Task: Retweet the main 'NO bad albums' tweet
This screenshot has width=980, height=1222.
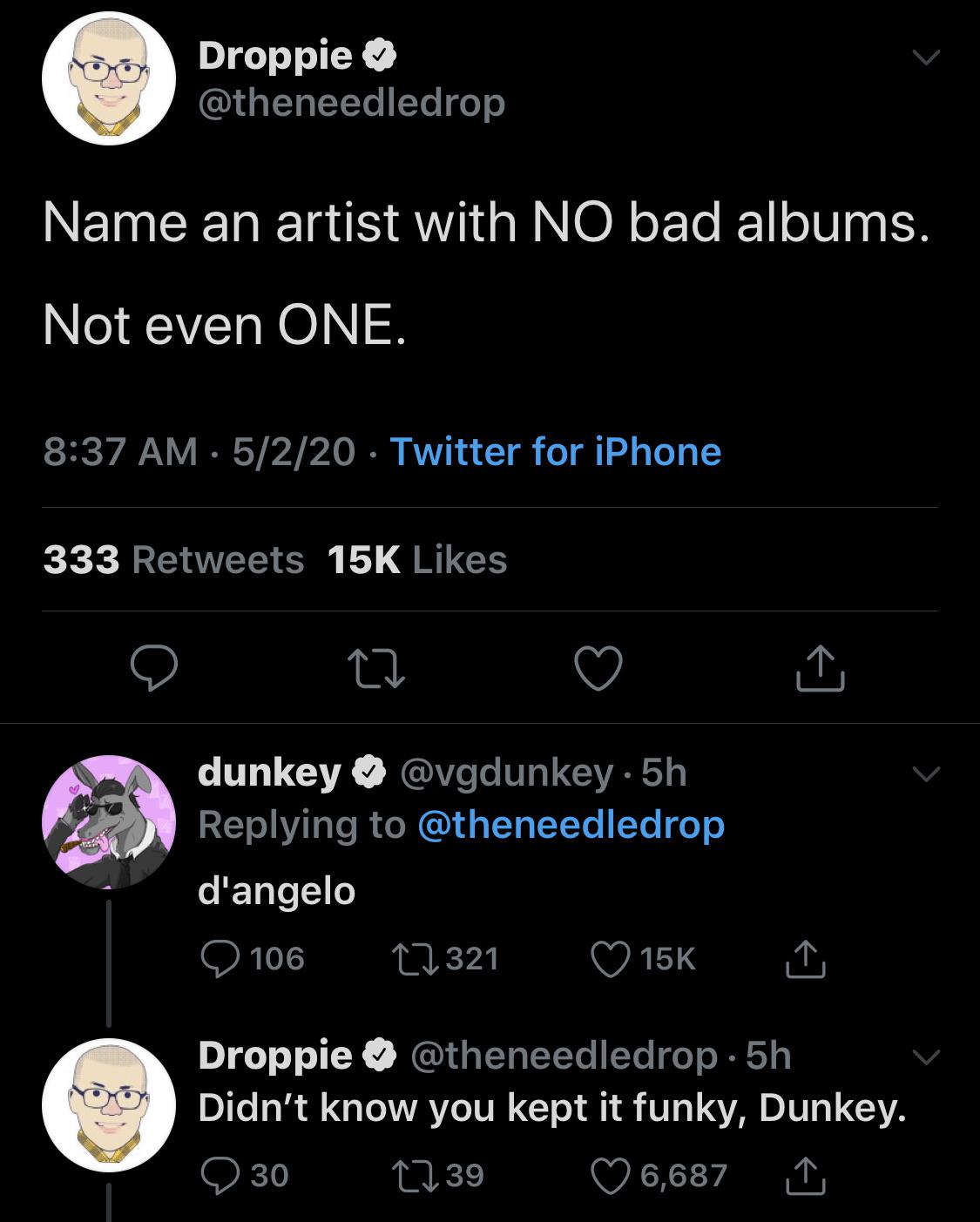Action: (375, 669)
